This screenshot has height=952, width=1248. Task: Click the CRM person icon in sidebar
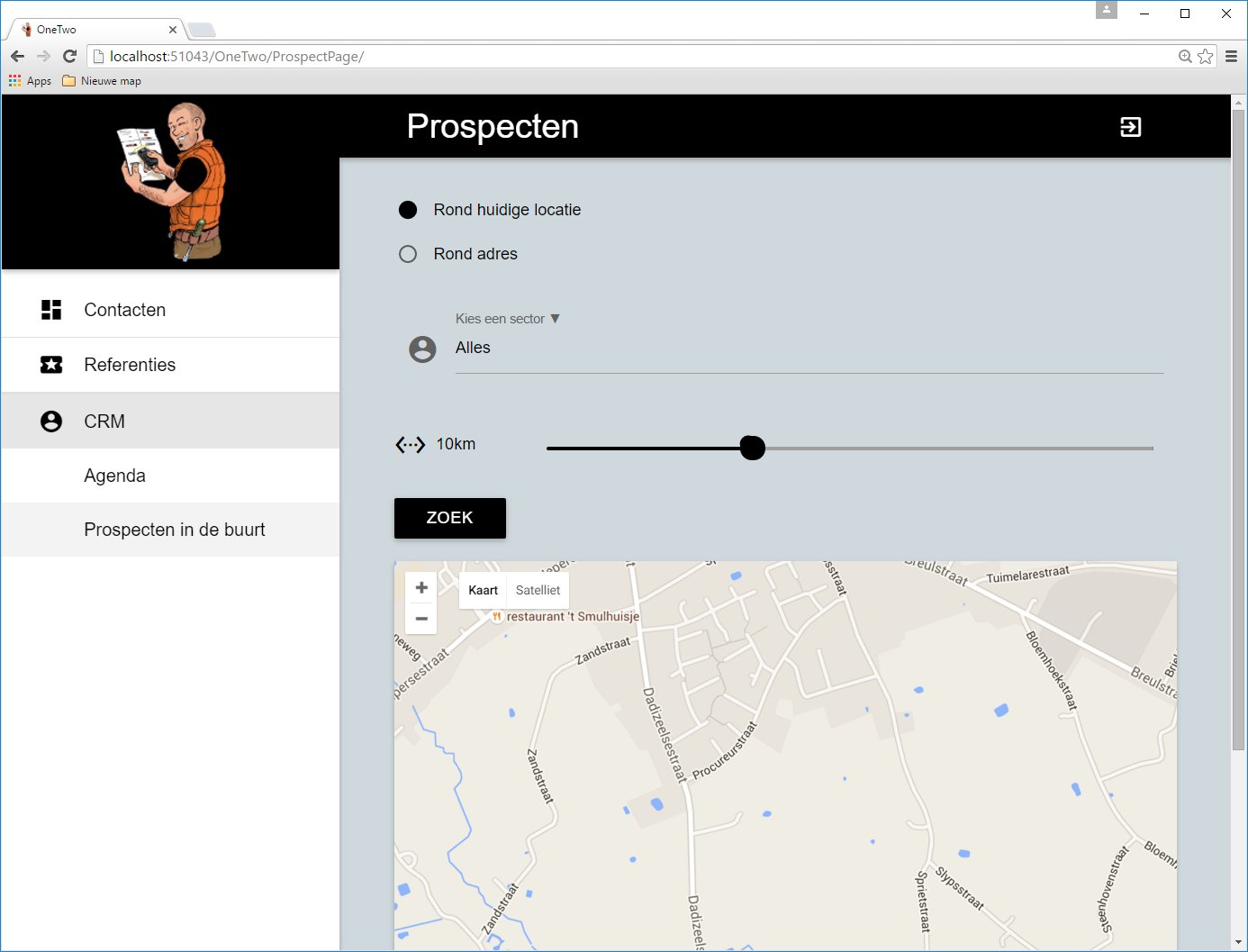(x=51, y=422)
